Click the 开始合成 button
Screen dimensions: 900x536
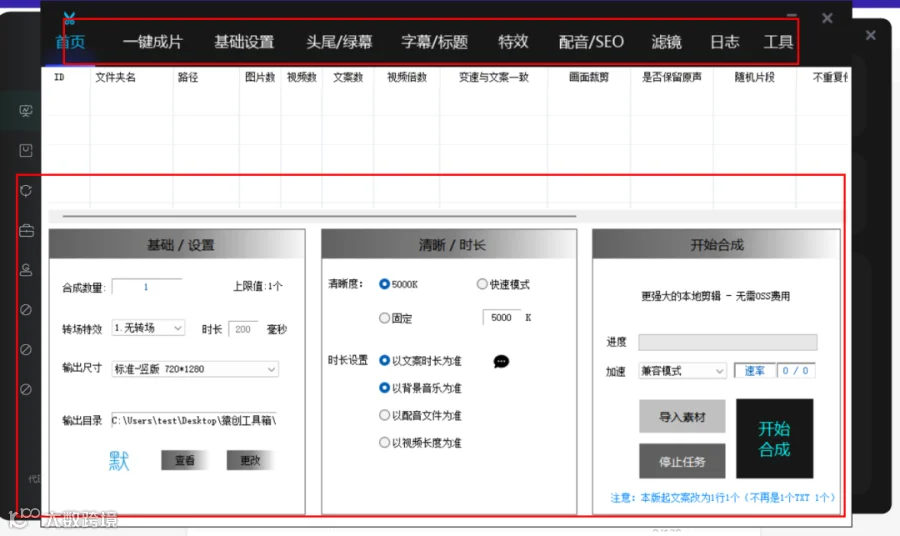coord(774,438)
